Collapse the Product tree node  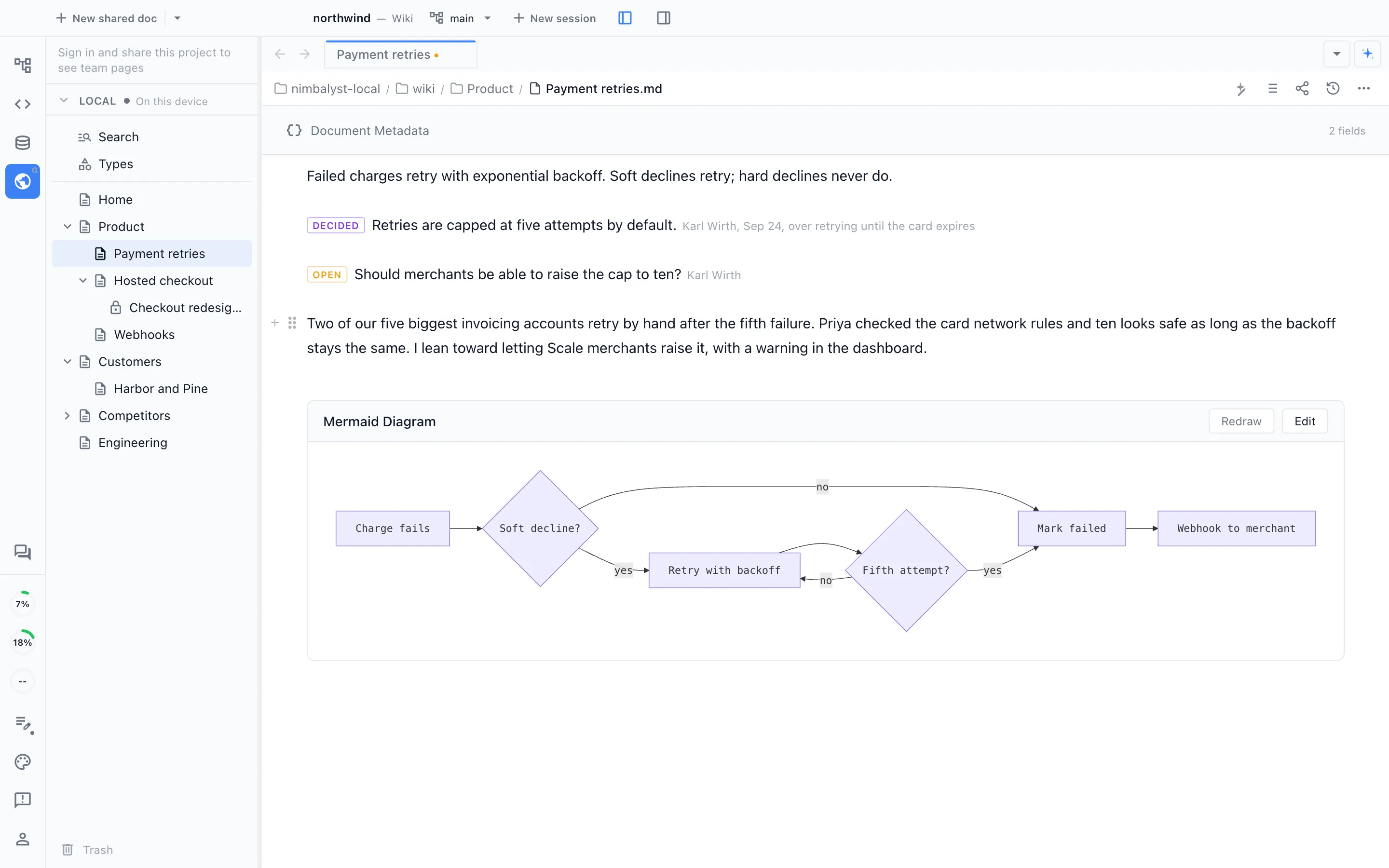67,227
